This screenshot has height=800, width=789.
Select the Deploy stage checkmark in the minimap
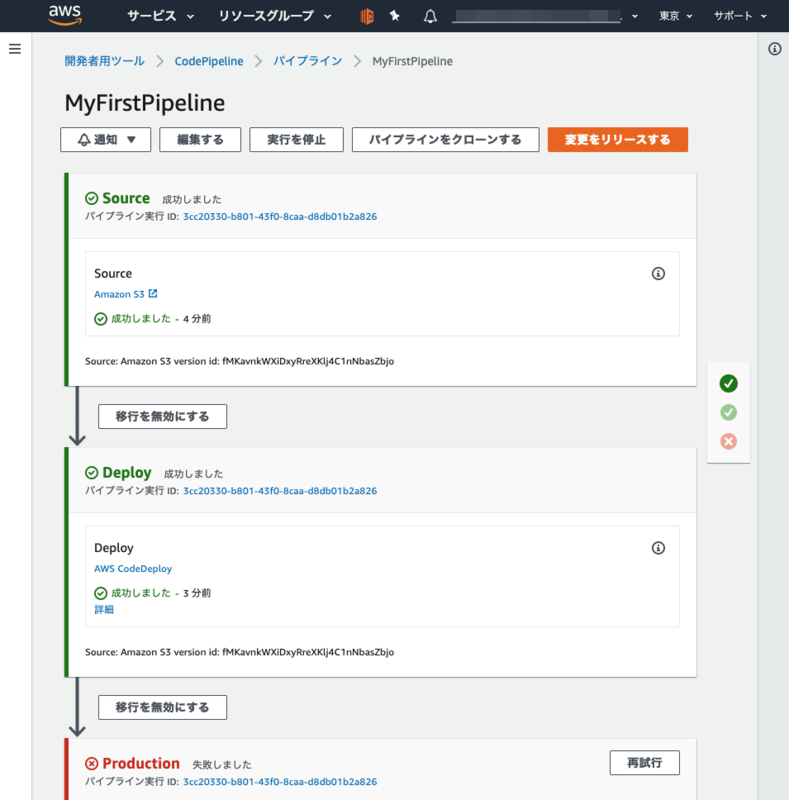click(x=728, y=412)
